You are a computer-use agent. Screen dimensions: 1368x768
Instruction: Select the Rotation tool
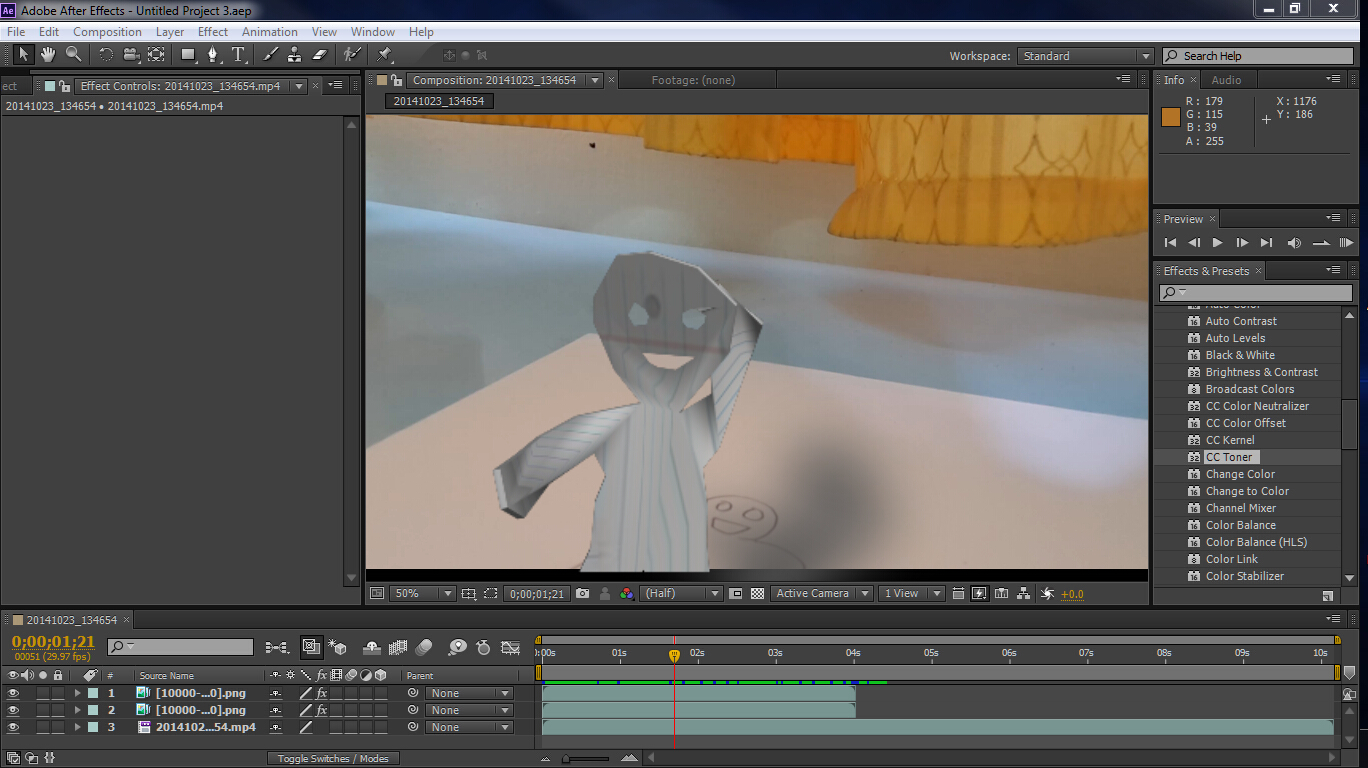[x=105, y=54]
